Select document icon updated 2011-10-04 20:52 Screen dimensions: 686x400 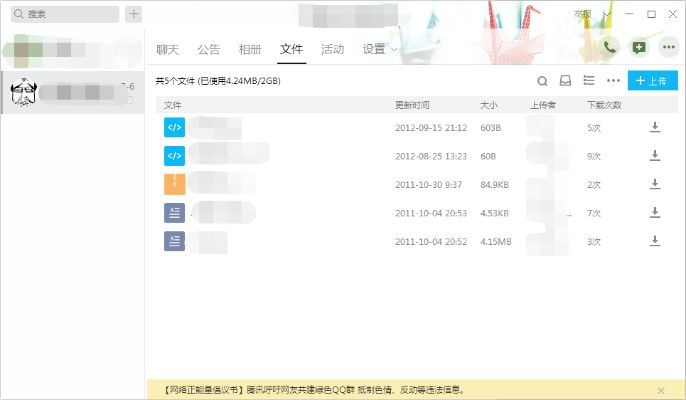pos(175,241)
